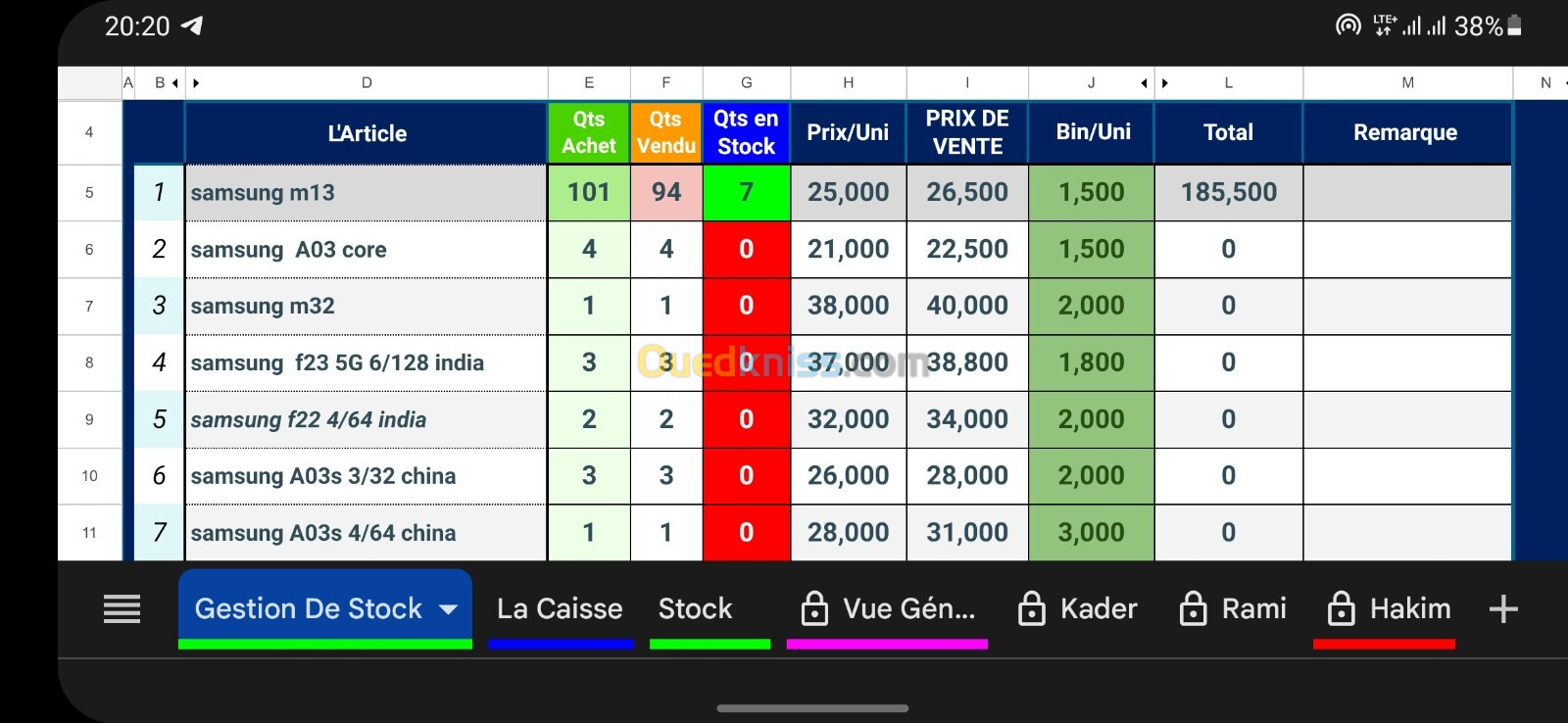Tap the battery icon in status bar

pos(1515,25)
